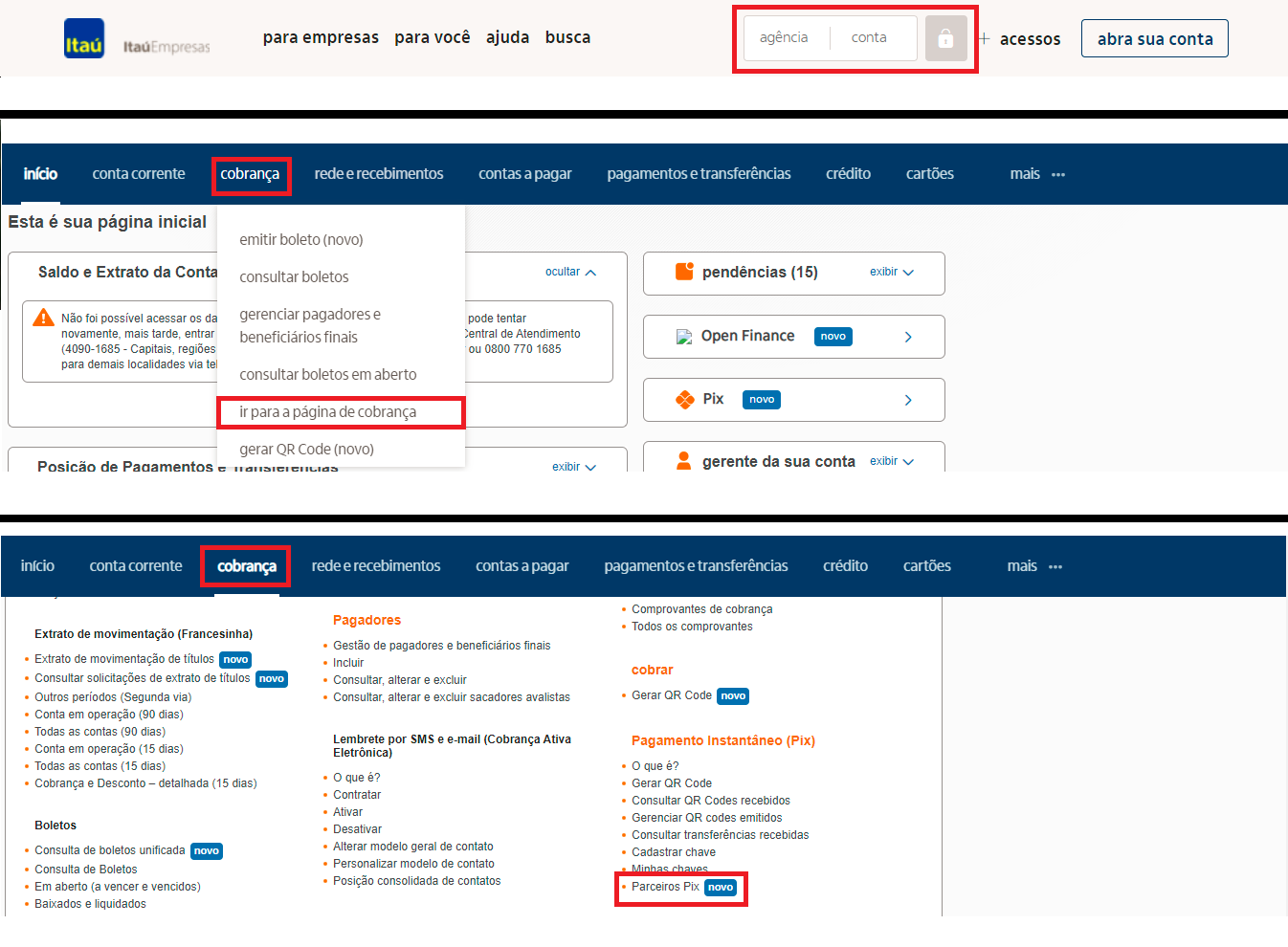Viewport: 1288px width, 947px height.
Task: Open Consultar solicitações de extrato de títulos
Action: 143,678
